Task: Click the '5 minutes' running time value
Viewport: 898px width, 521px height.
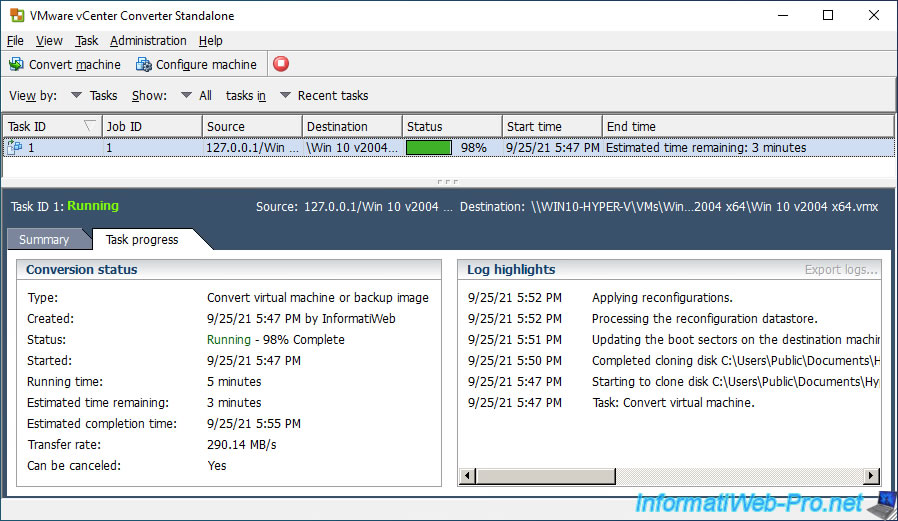Action: (234, 382)
